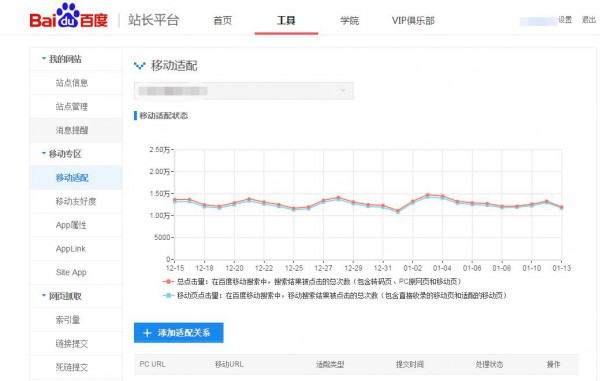Click the plus icon on 添加适配关系
Viewport: 600px width, 381px height.
(x=147, y=333)
